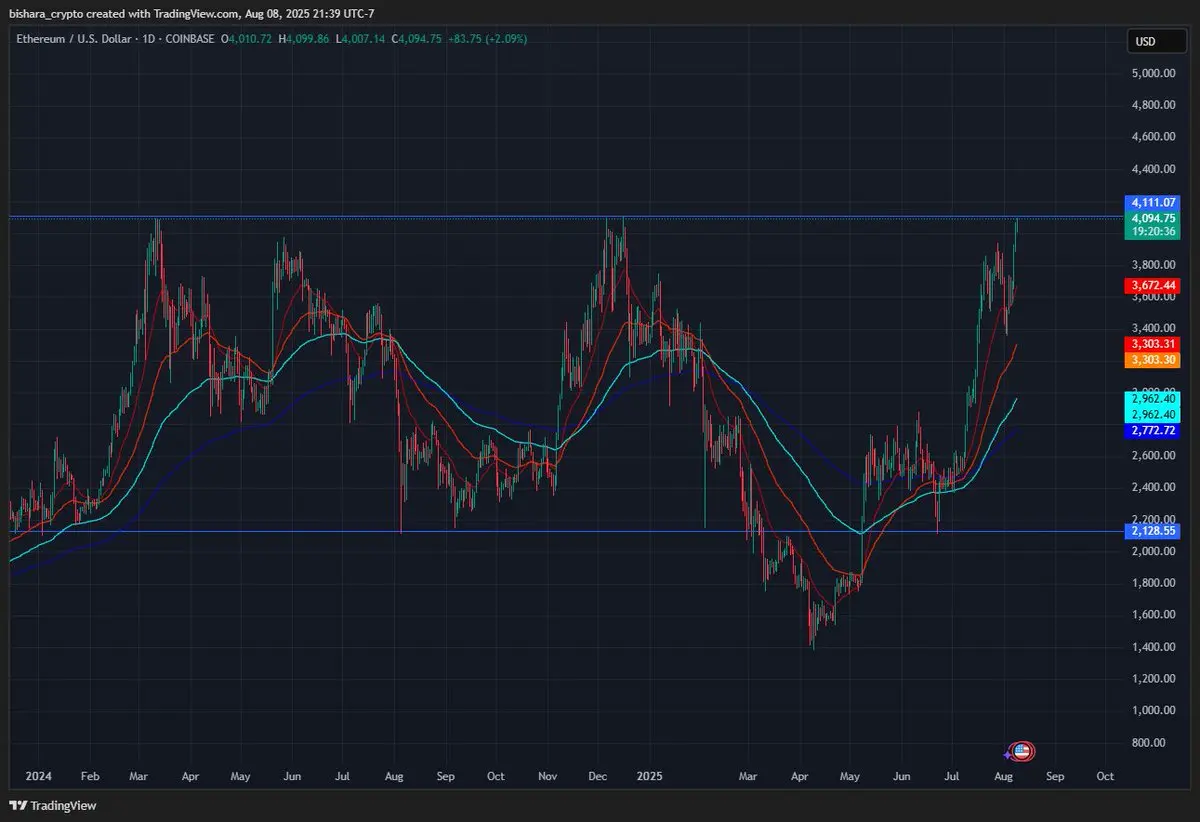Image resolution: width=1200 pixels, height=822 pixels.
Task: Click the 2025 label on the time axis
Action: point(650,776)
